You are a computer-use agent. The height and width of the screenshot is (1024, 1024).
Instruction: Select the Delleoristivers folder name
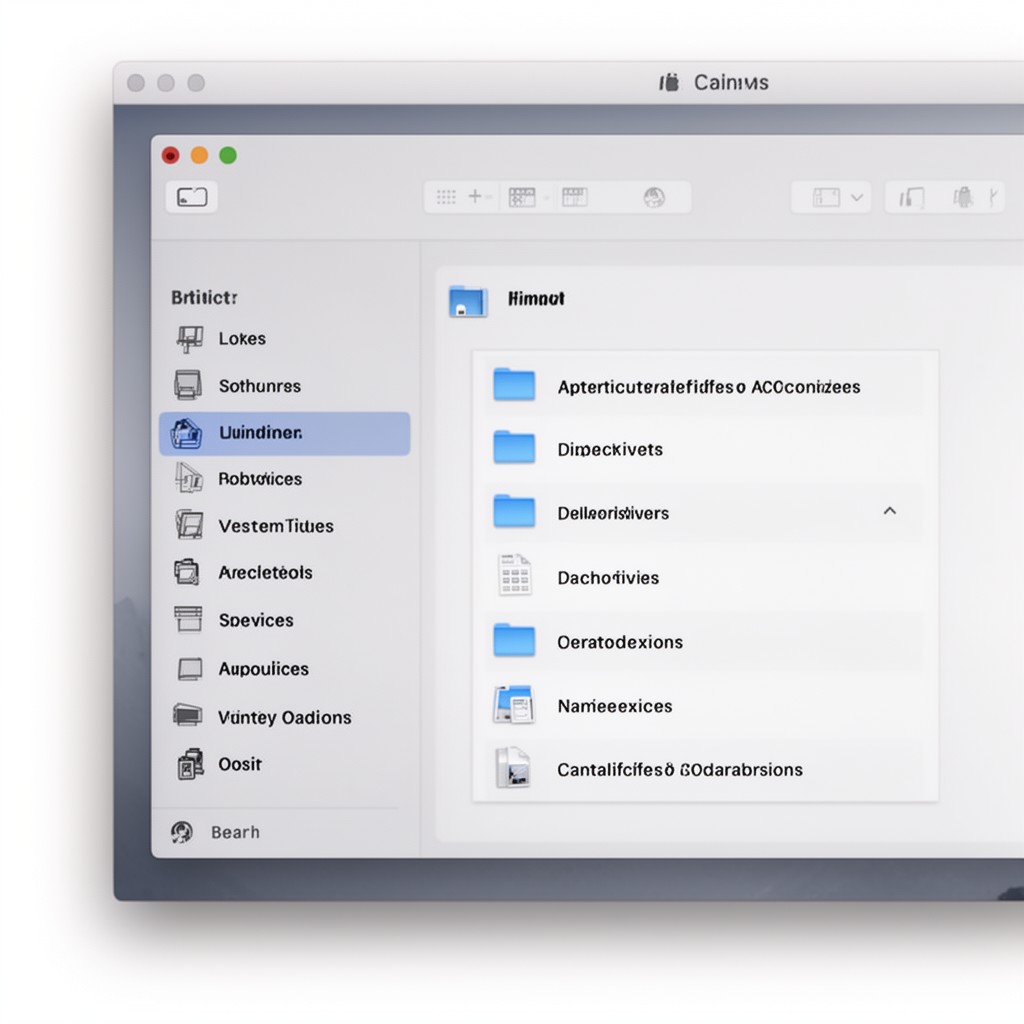pos(613,513)
